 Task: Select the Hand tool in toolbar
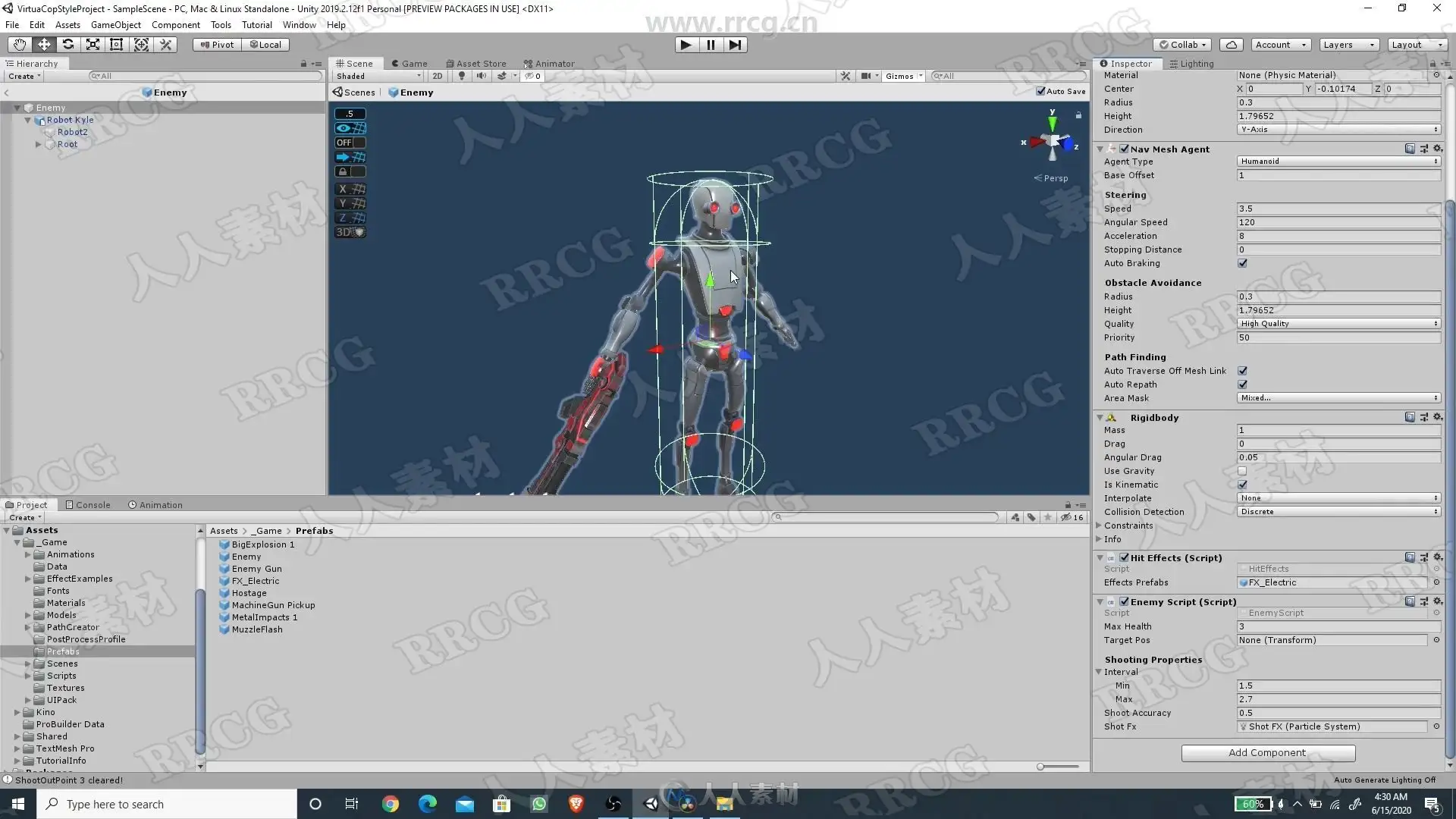[x=20, y=45]
